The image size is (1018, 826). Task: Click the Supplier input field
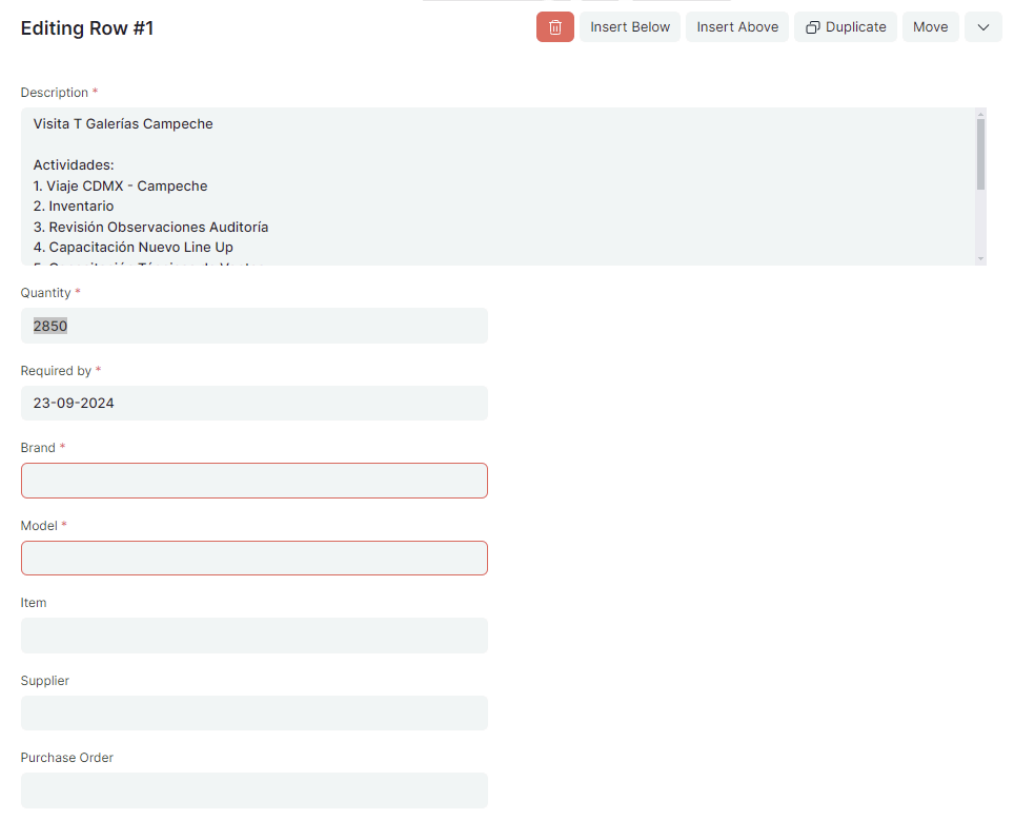coord(254,713)
